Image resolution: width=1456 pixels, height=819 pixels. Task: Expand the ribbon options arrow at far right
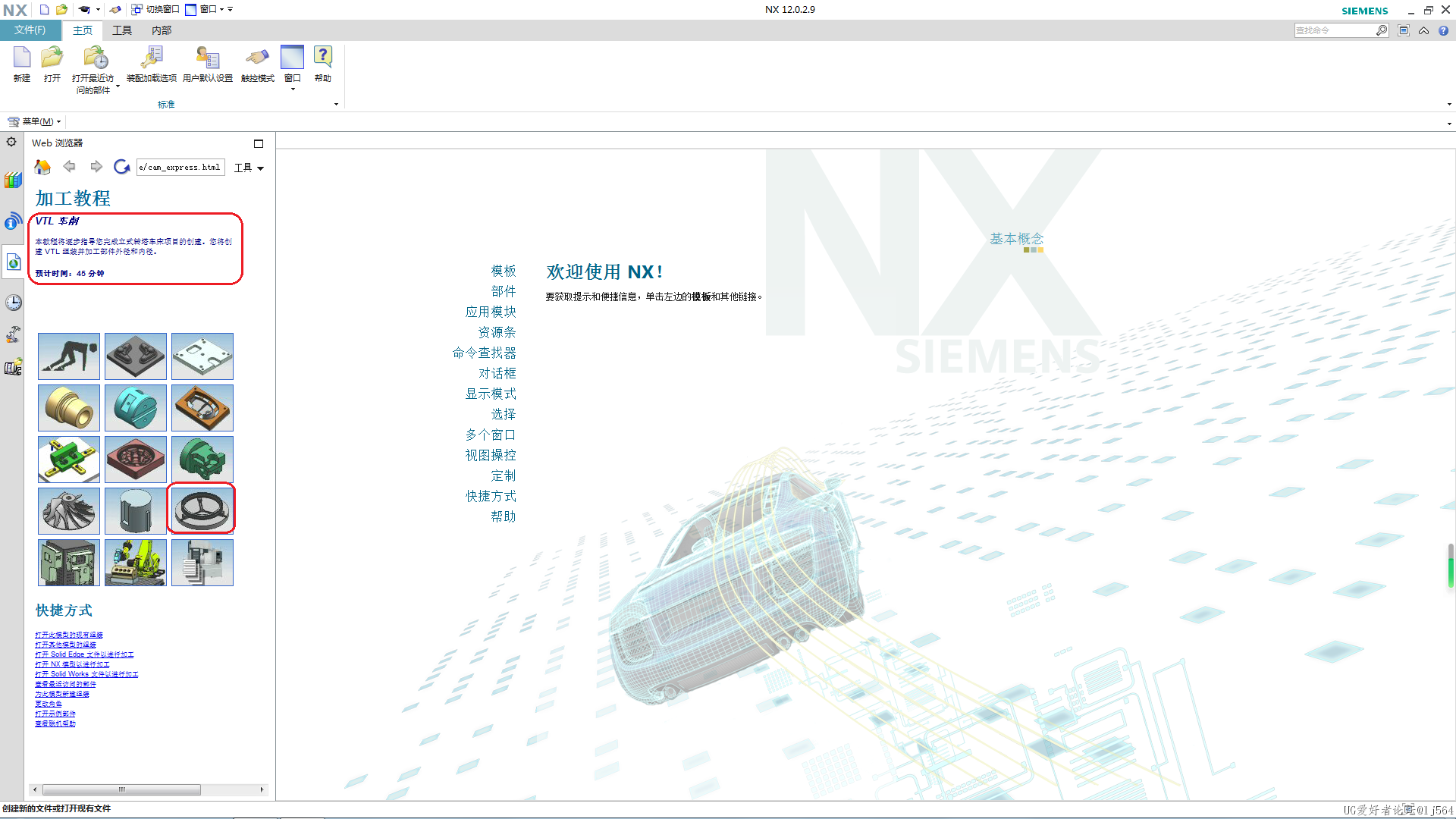1449,105
